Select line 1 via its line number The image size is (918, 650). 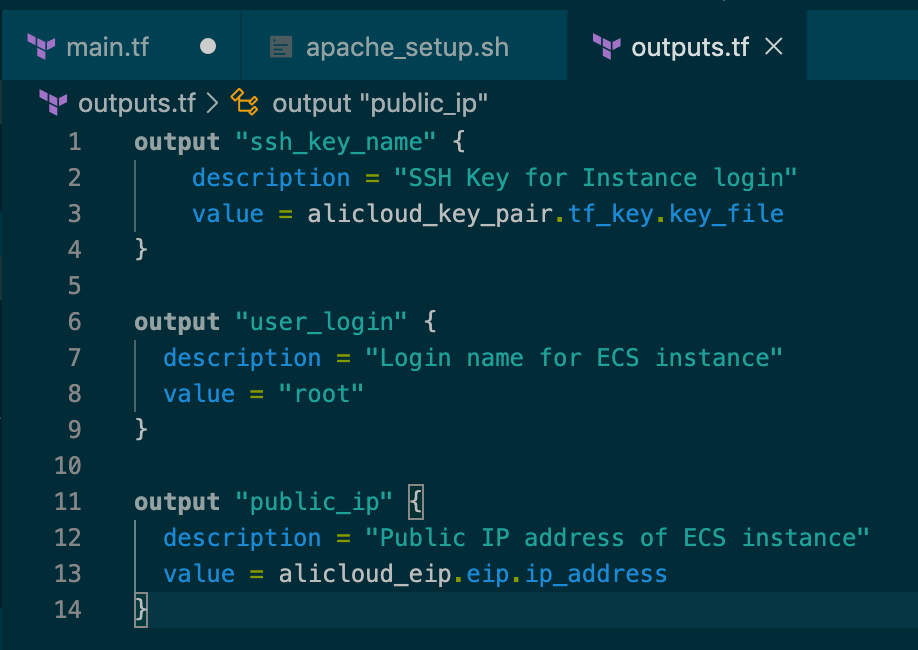click(x=74, y=142)
